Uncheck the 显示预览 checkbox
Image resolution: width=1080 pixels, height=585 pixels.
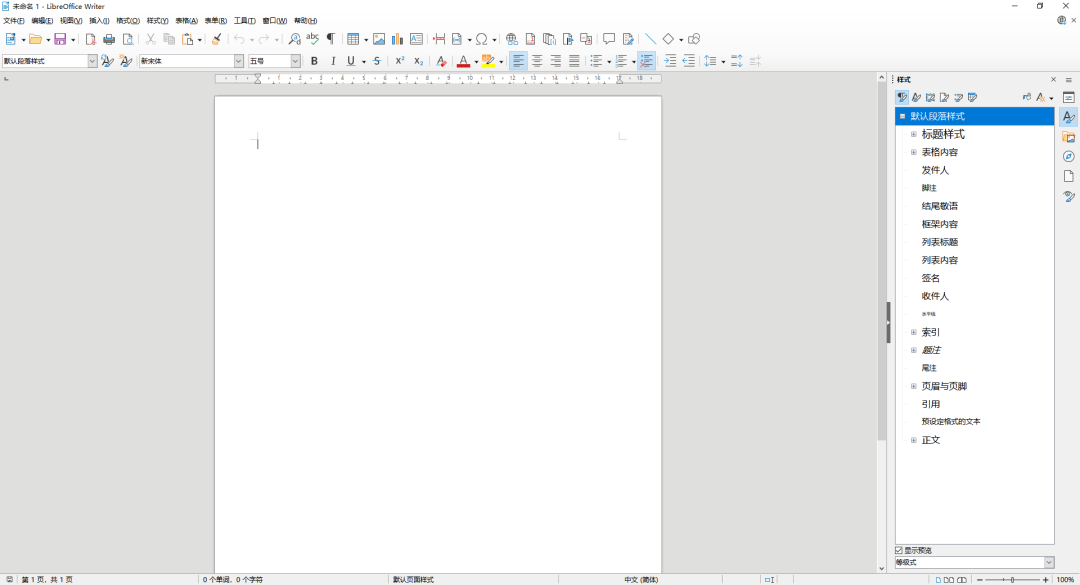click(x=899, y=550)
